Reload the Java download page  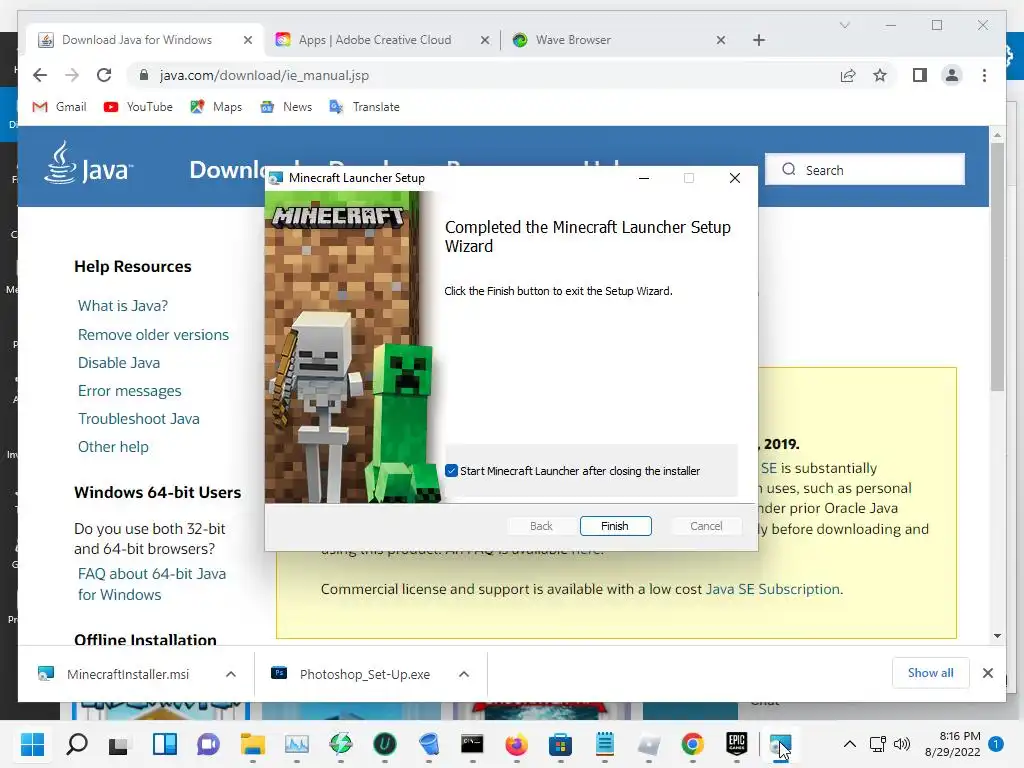click(x=104, y=75)
